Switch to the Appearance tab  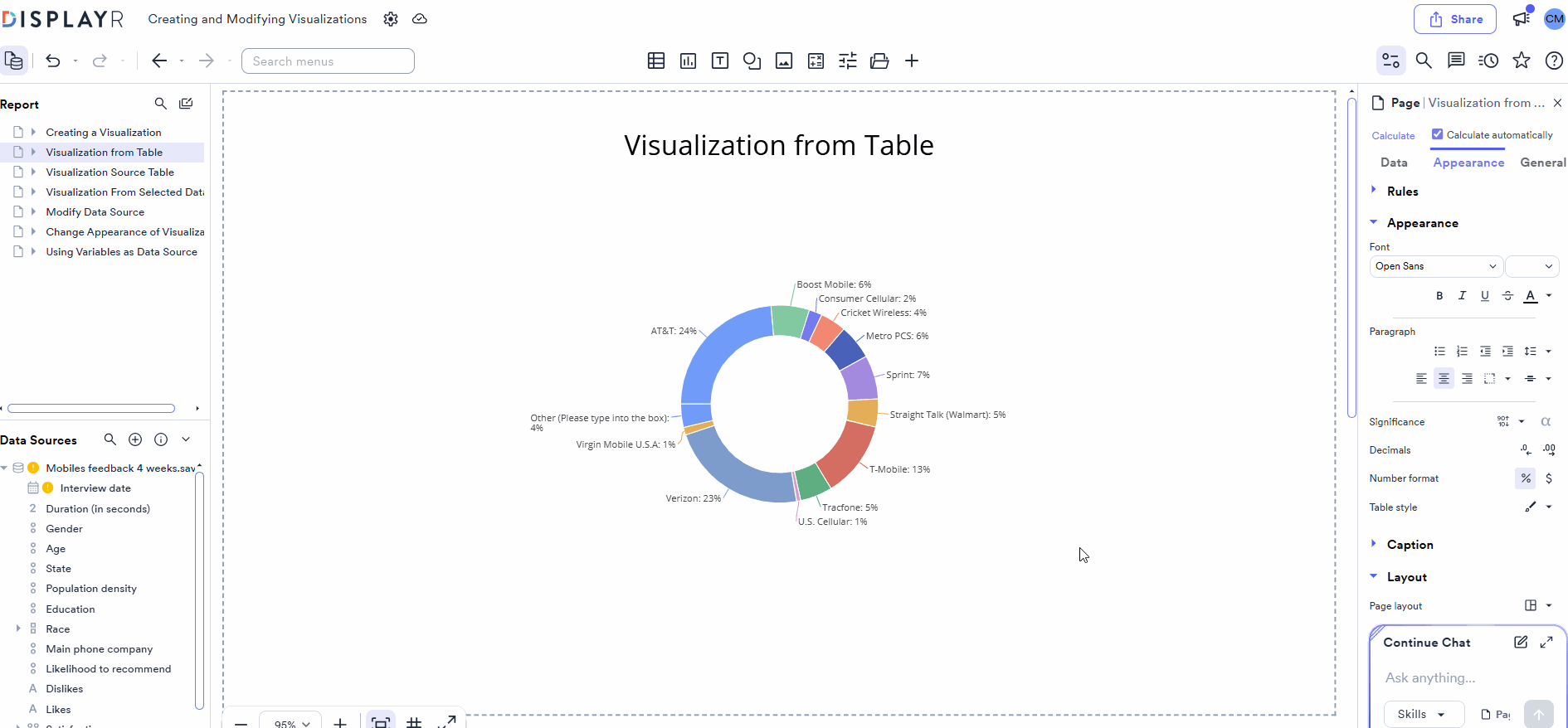click(x=1468, y=163)
